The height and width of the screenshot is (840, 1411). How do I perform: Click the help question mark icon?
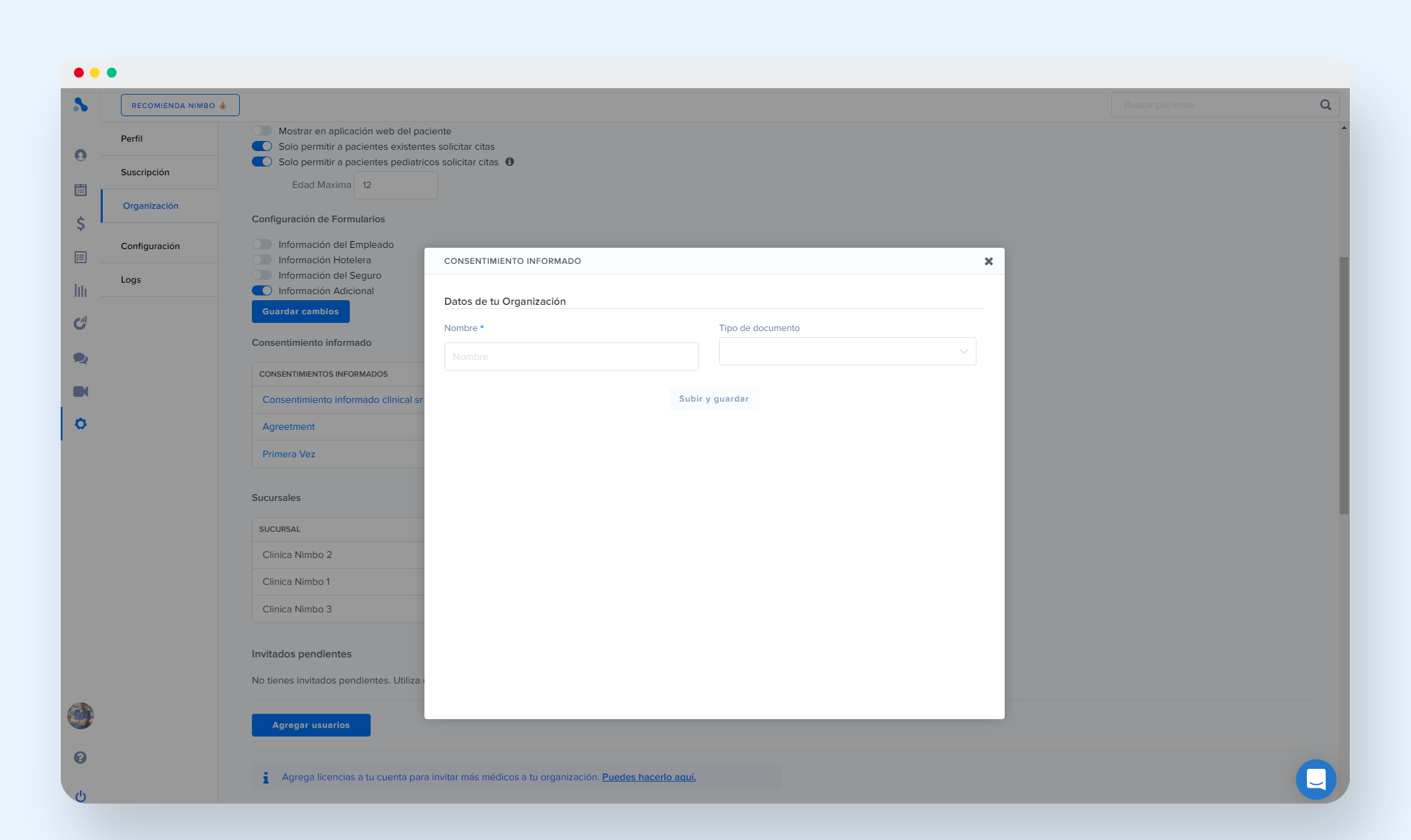(x=81, y=757)
